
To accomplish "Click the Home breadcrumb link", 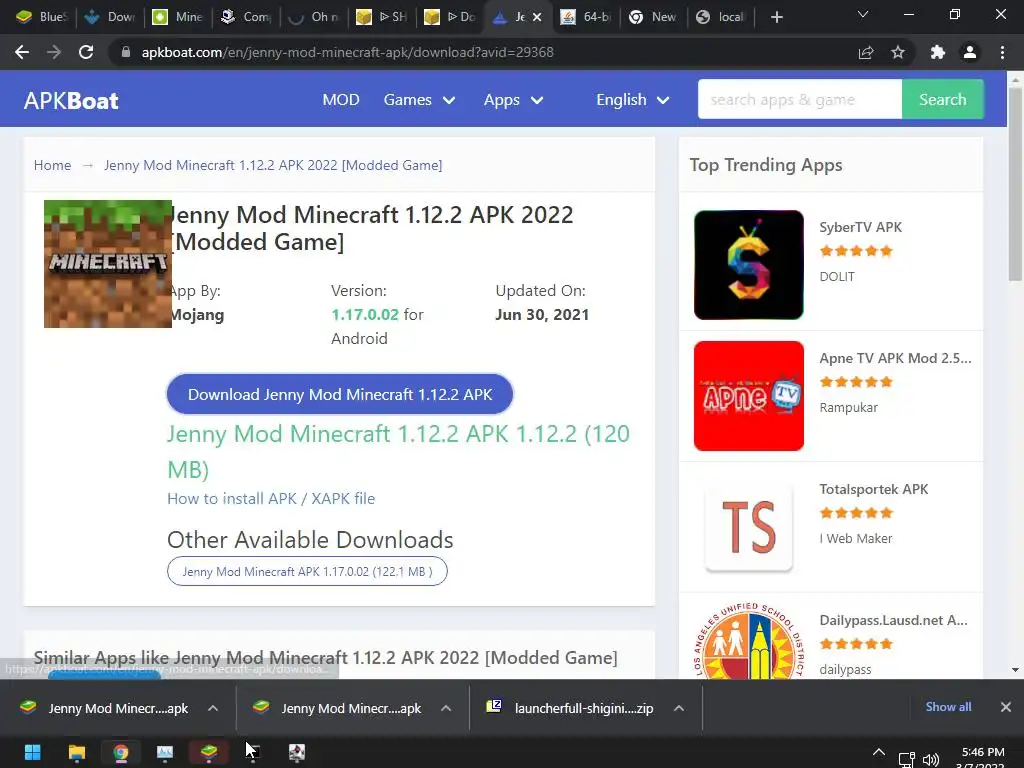I will tap(52, 165).
